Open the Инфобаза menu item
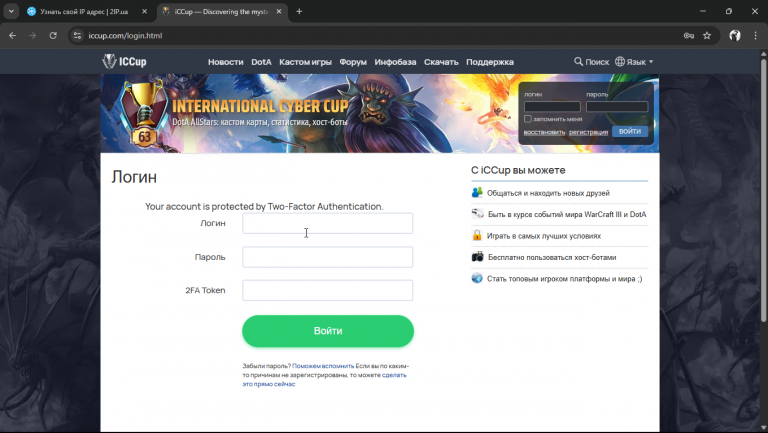This screenshot has height=433, width=768. coord(395,62)
